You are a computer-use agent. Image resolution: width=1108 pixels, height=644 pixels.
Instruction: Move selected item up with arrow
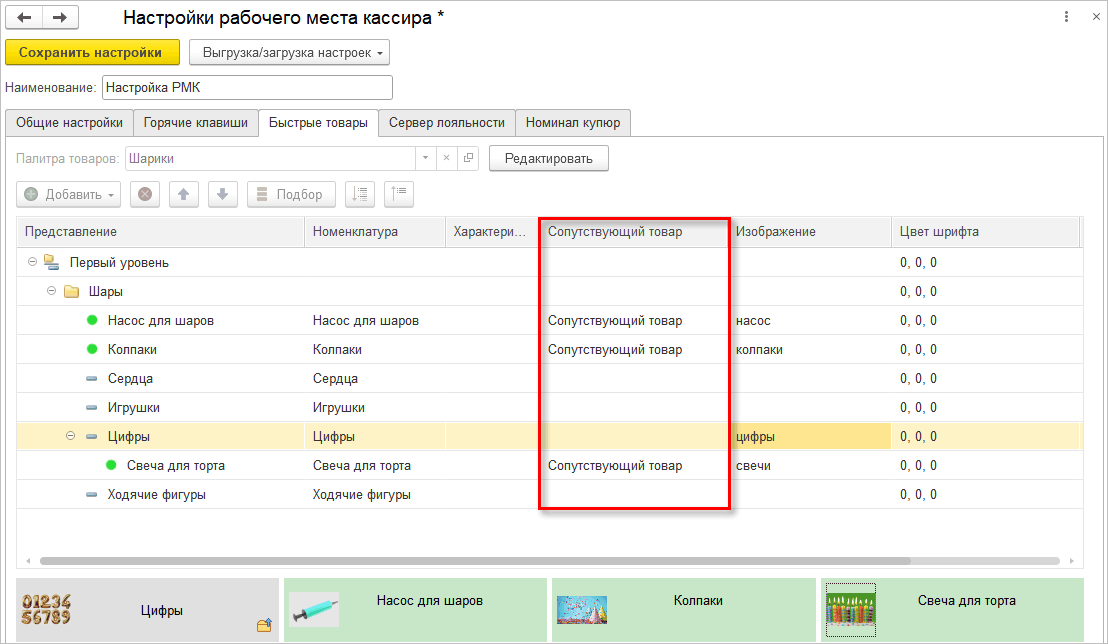pos(184,194)
